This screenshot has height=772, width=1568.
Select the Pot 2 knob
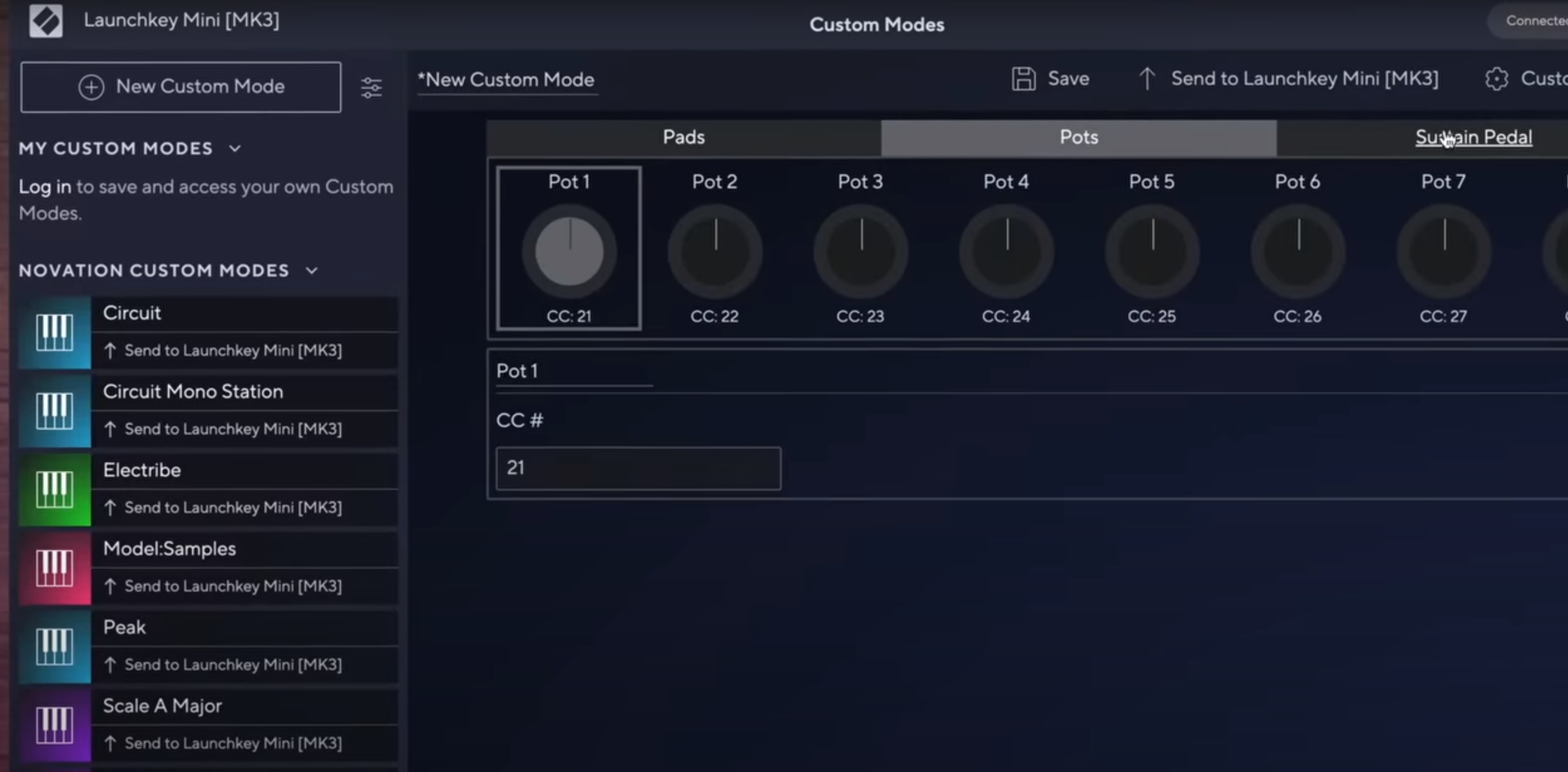715,252
